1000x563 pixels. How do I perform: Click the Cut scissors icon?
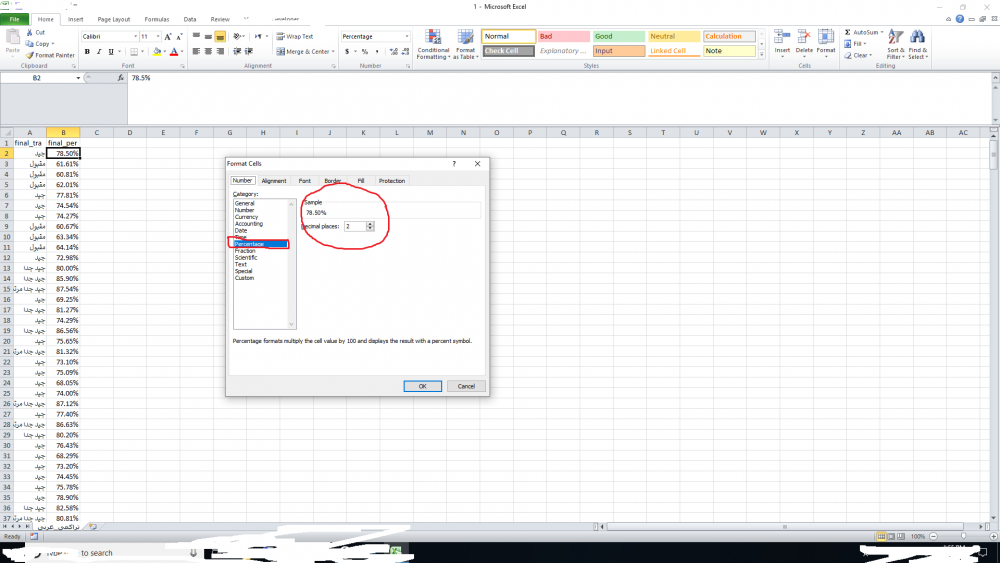(x=29, y=32)
